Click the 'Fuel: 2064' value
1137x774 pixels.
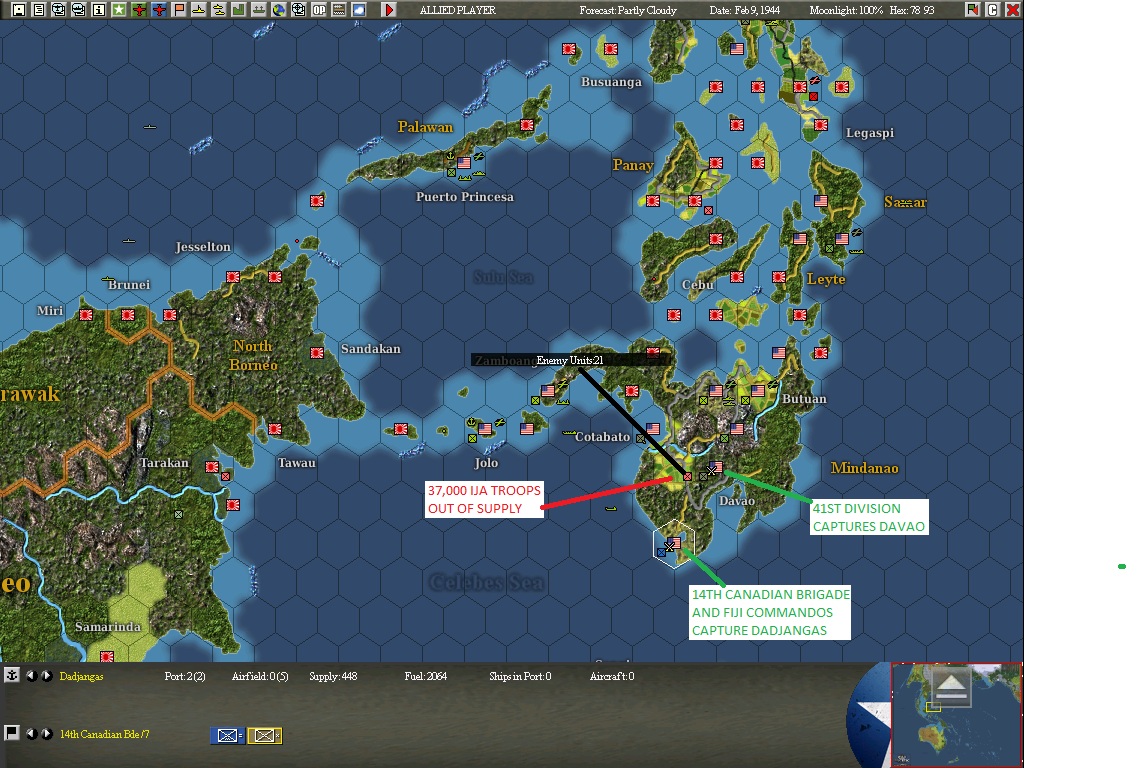pyautogui.click(x=426, y=676)
